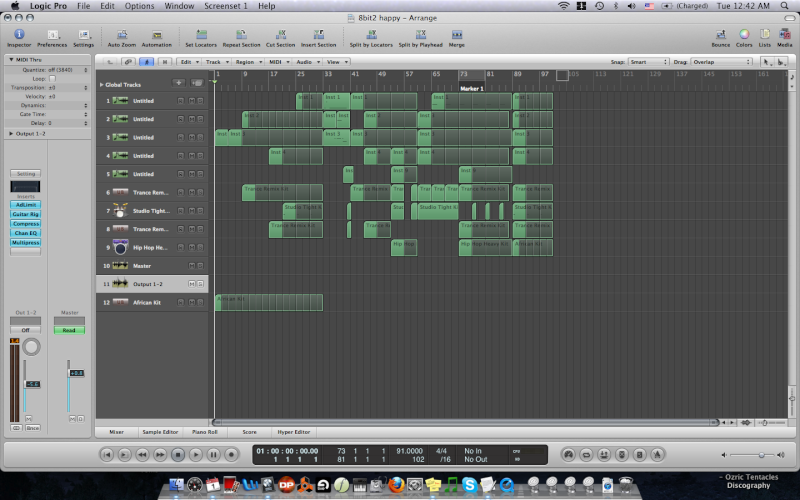
Task: Enable the Loop checkbox in the inspector
Action: [x=52, y=79]
